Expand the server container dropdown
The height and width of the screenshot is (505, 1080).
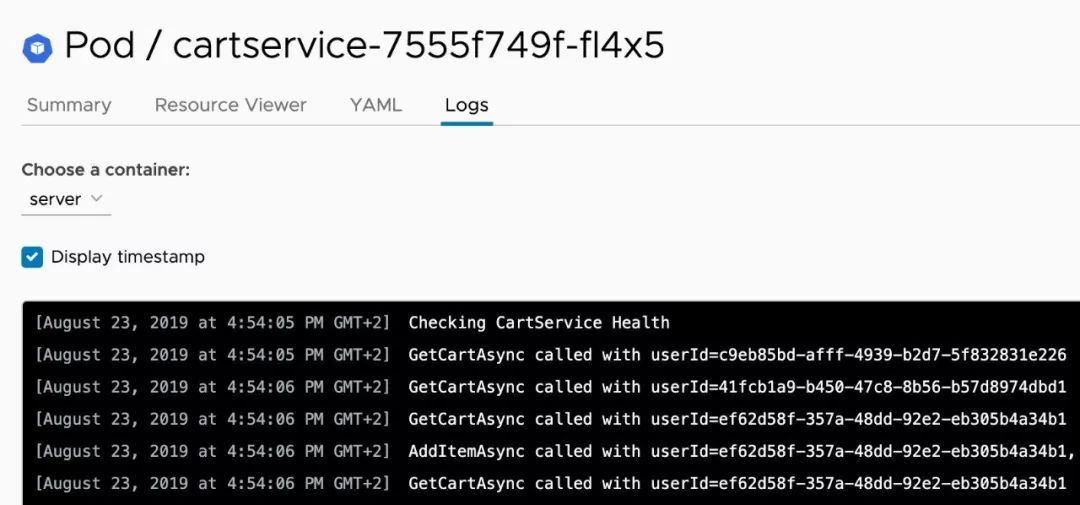(66, 199)
